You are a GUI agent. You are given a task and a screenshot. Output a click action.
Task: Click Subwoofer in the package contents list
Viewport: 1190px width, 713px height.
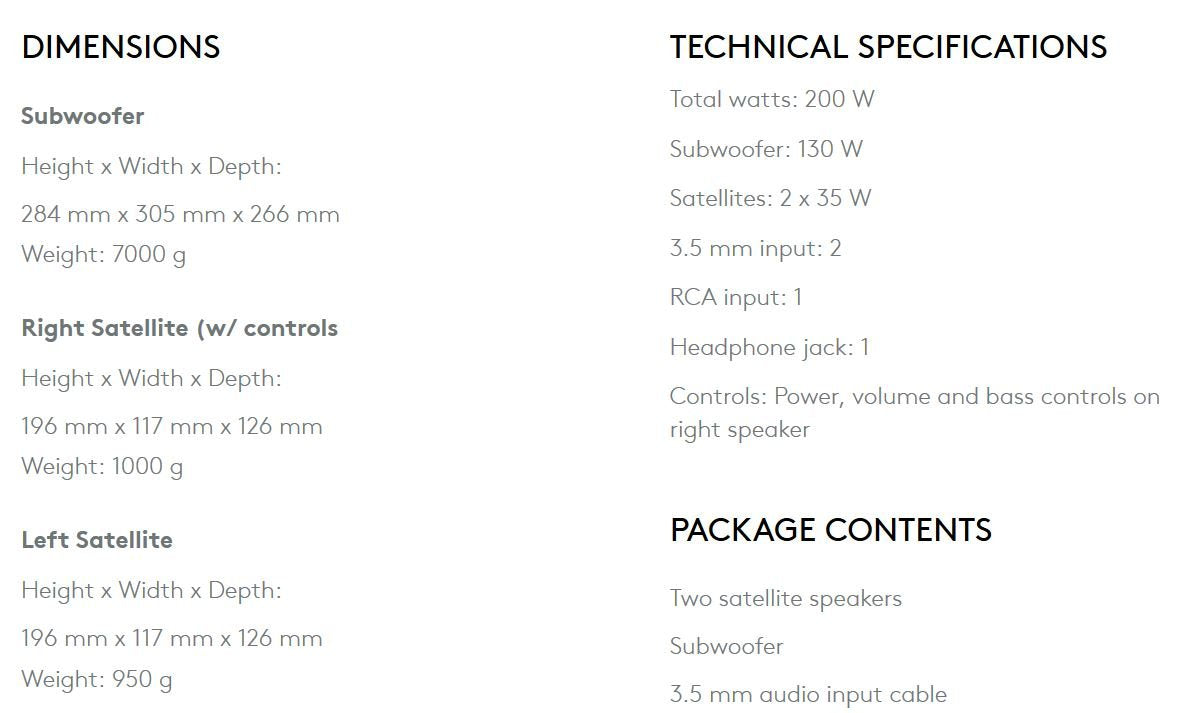[726, 646]
